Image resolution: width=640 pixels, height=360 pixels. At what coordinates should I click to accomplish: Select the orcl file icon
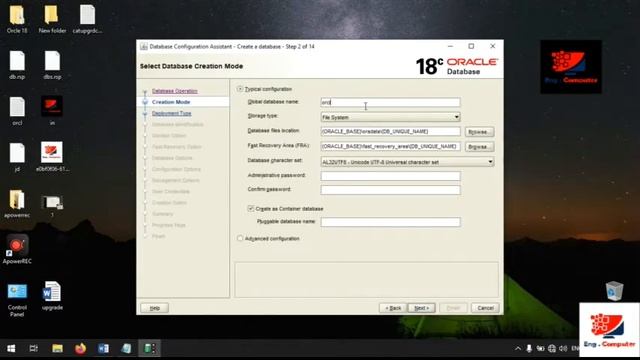click(x=17, y=107)
